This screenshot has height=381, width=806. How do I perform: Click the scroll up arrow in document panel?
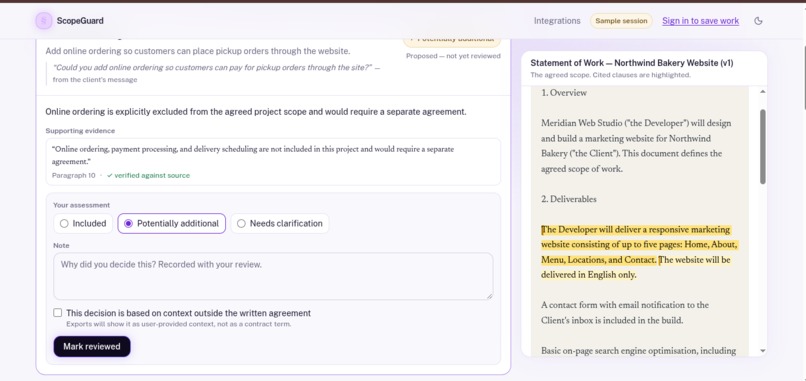[763, 92]
